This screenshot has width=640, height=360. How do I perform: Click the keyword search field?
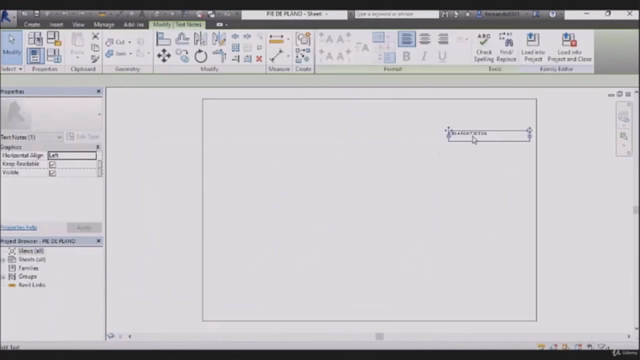click(x=397, y=14)
